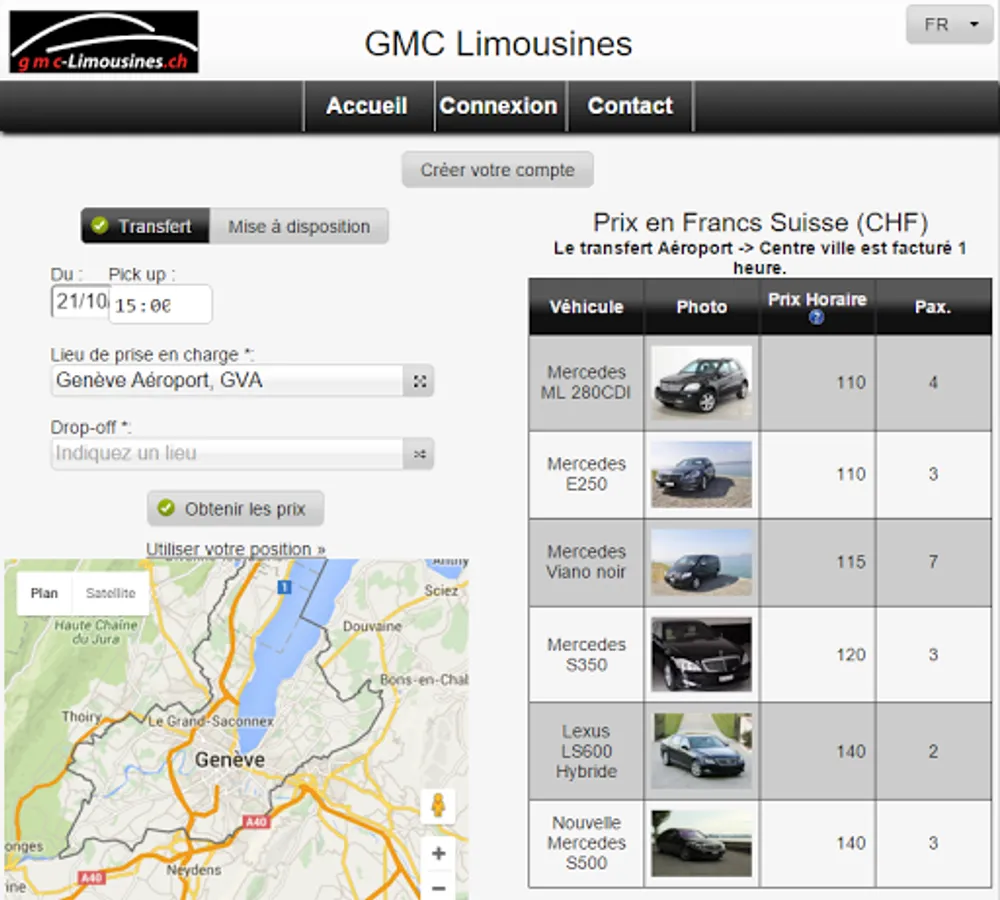Viewport: 1000px width, 900px height.
Task: Select 'Nouvelle Mercedes S500' vehicle name
Action: (586, 843)
